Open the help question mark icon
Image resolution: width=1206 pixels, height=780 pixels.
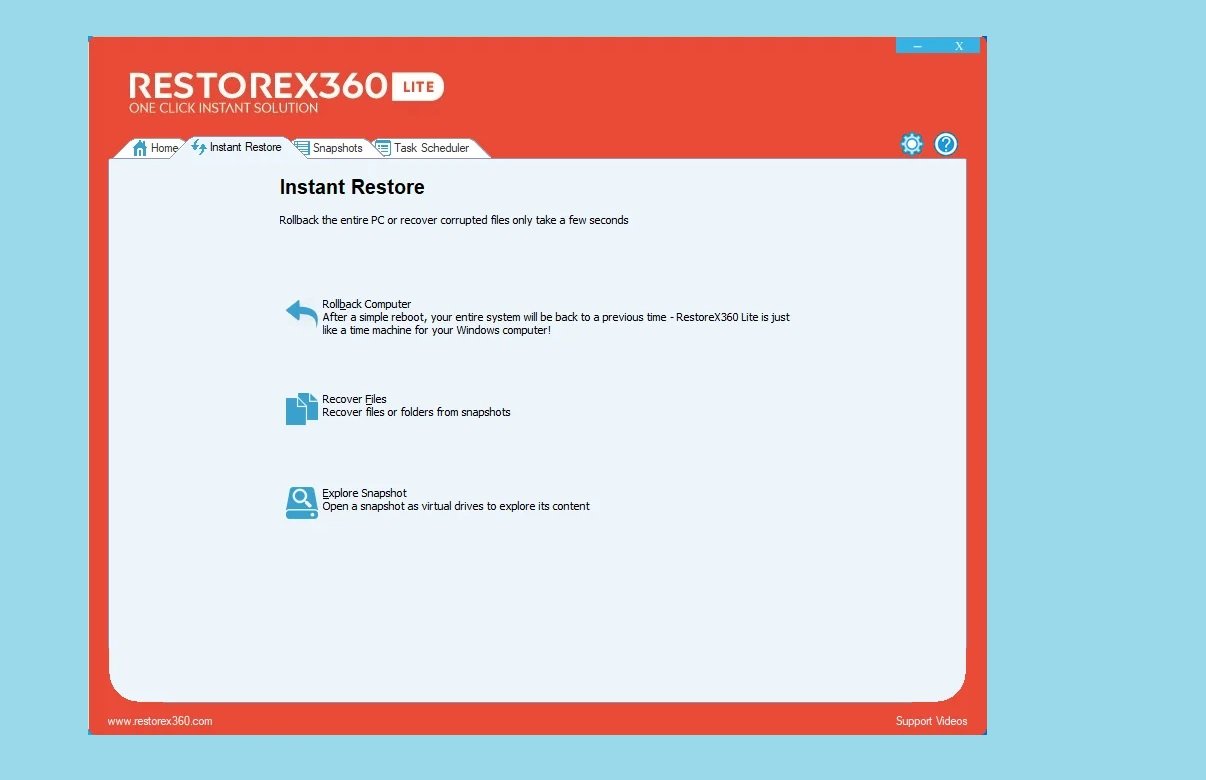[946, 144]
